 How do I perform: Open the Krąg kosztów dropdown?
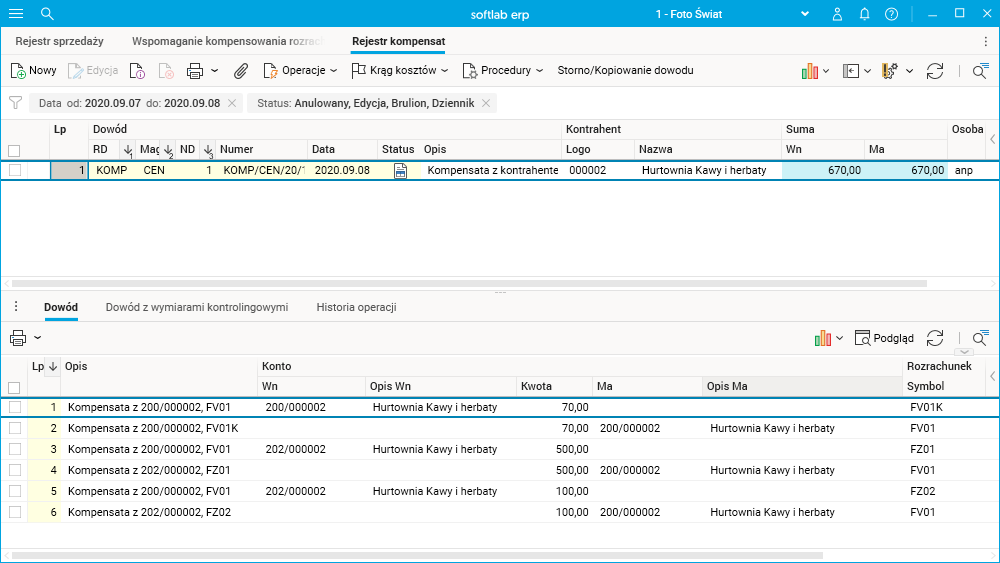tap(399, 71)
